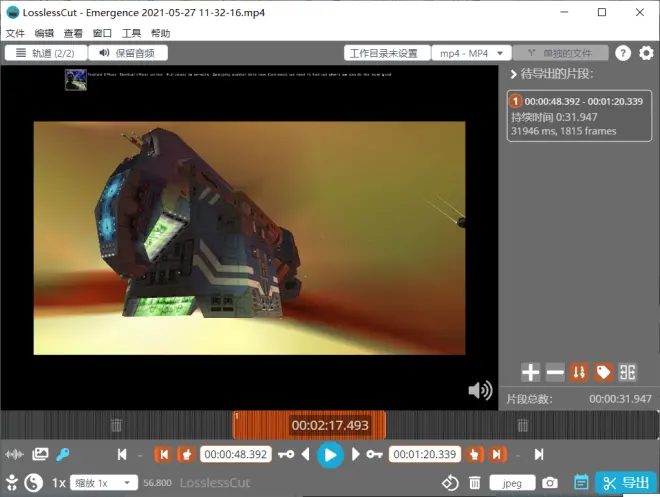Open the 查看 menu

tap(73, 33)
